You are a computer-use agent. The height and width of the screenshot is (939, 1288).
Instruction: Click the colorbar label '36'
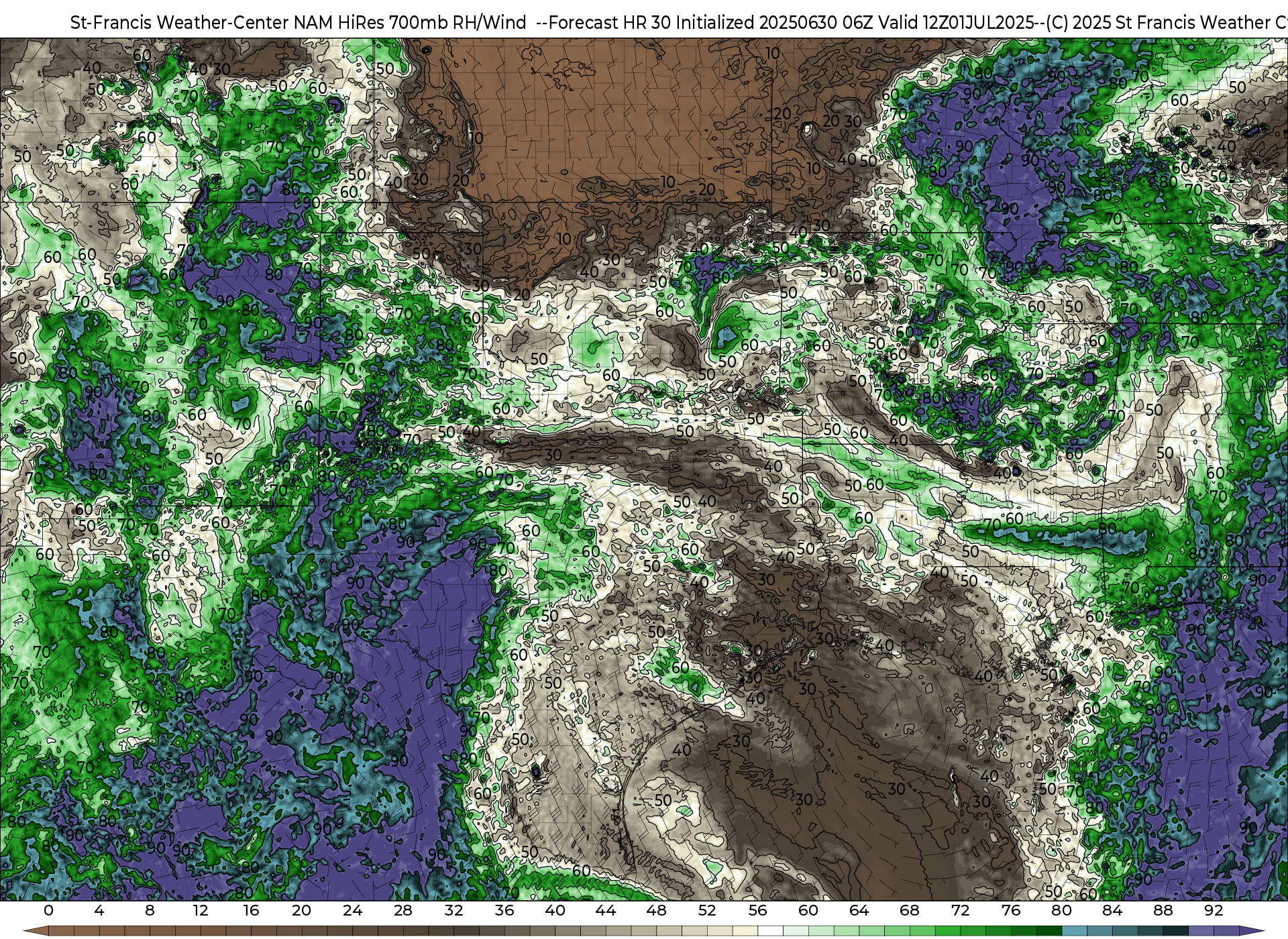click(504, 910)
